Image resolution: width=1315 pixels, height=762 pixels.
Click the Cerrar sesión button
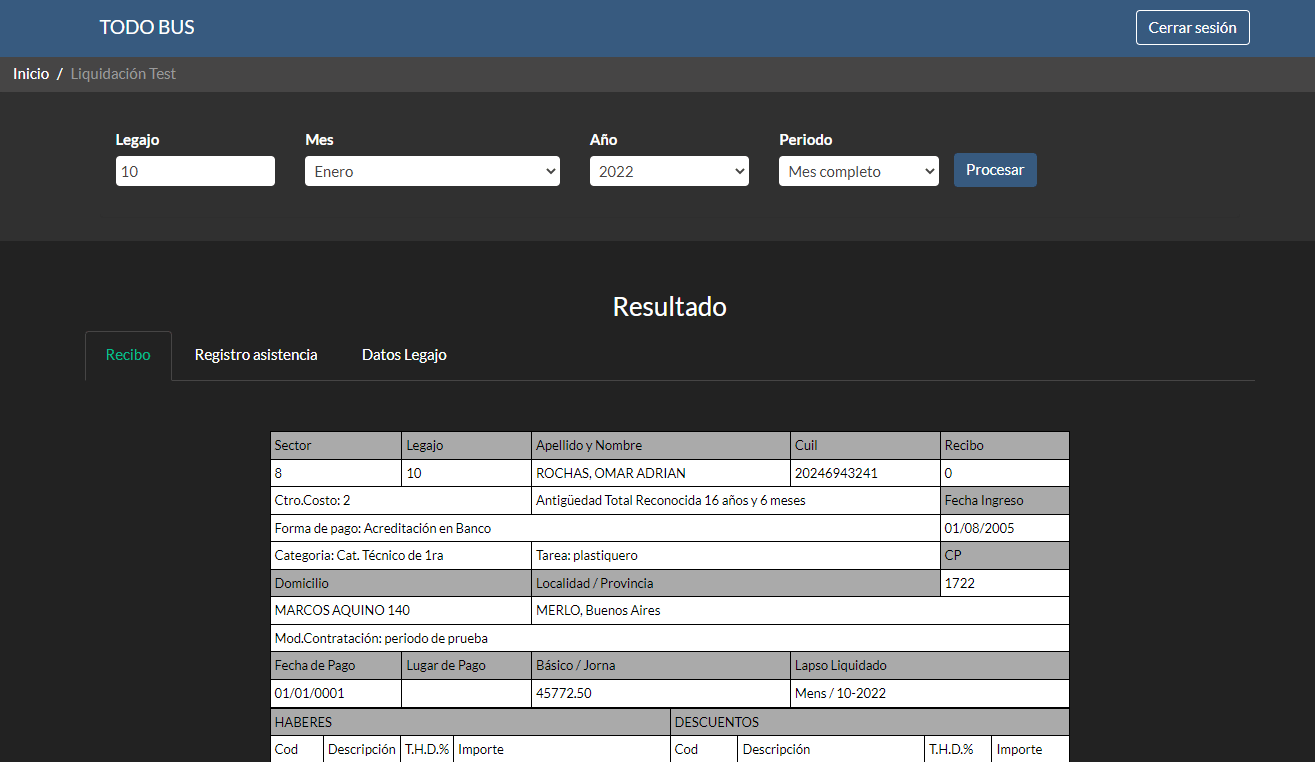pyautogui.click(x=1192, y=28)
